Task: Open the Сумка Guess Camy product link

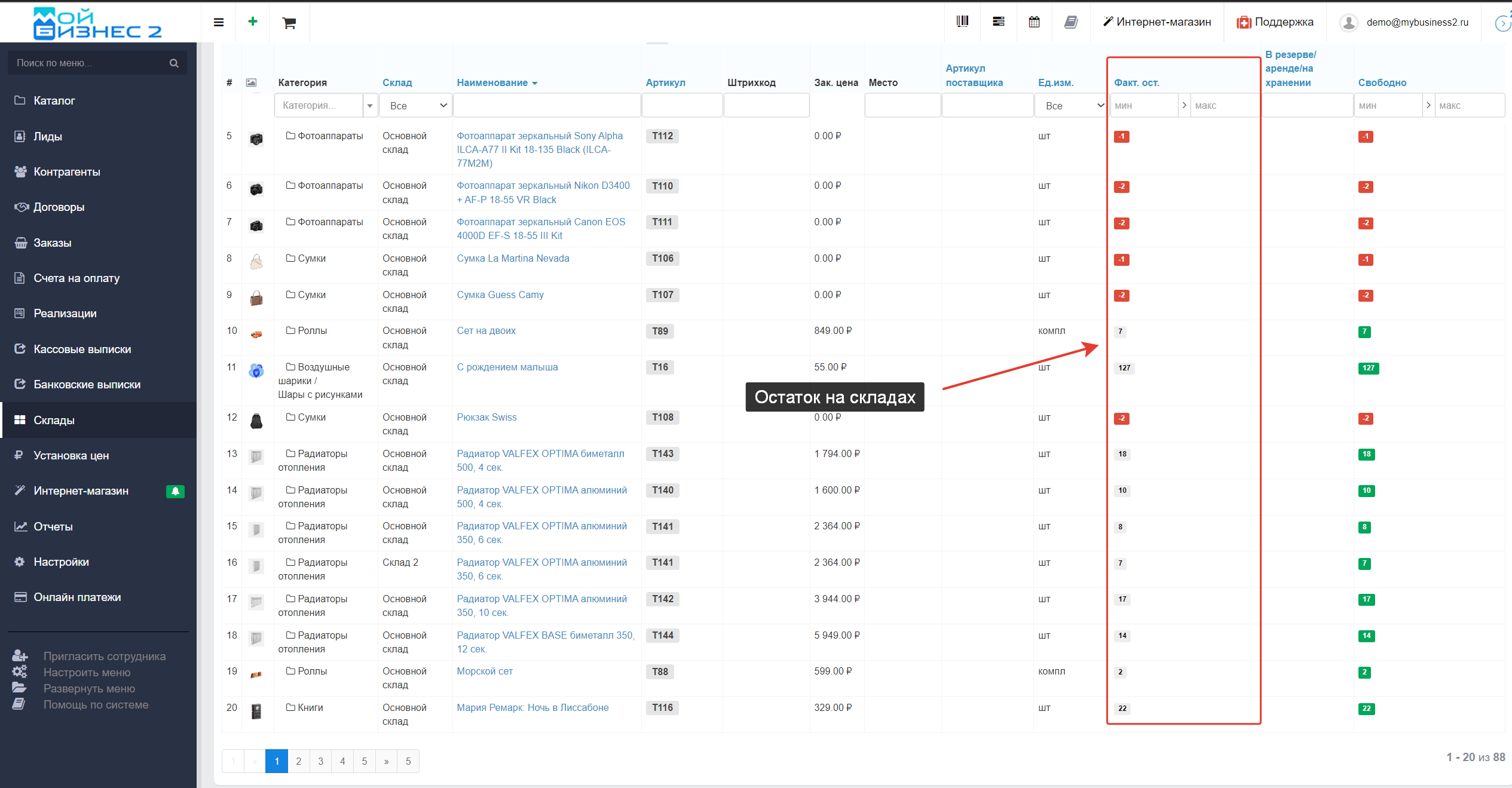Action: tap(500, 295)
